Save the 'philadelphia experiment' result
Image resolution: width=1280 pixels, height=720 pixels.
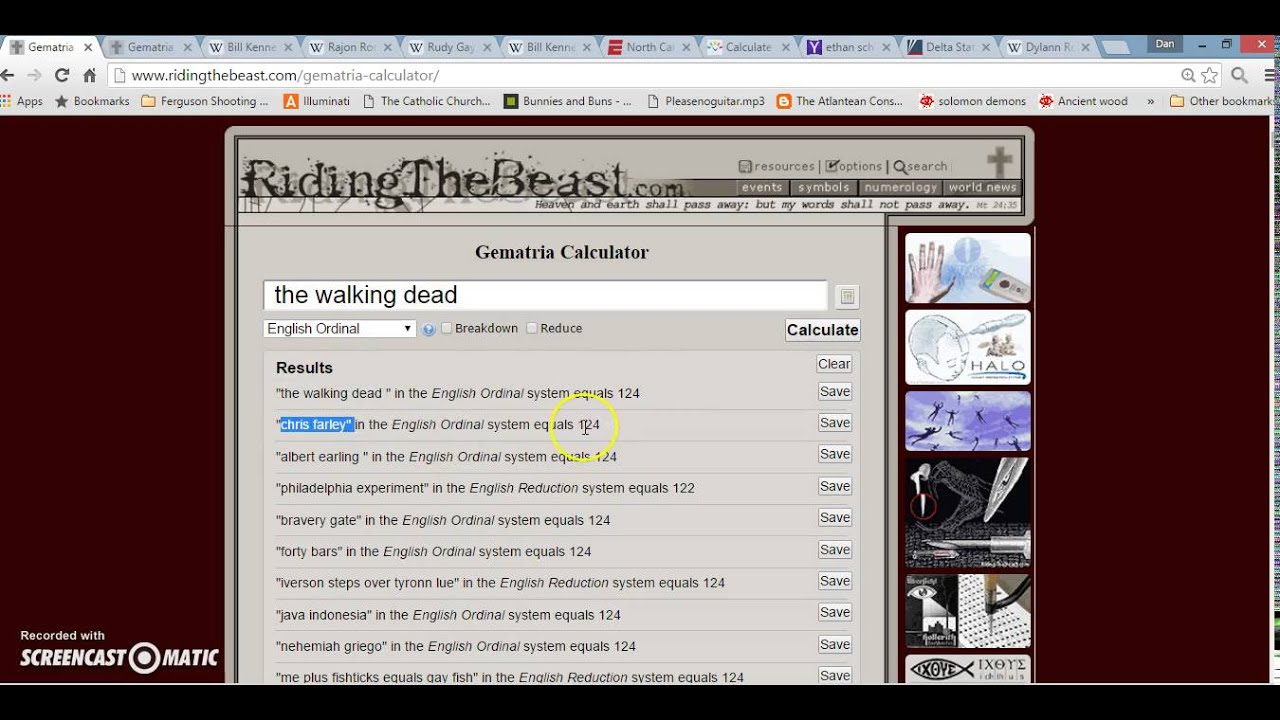click(835, 486)
